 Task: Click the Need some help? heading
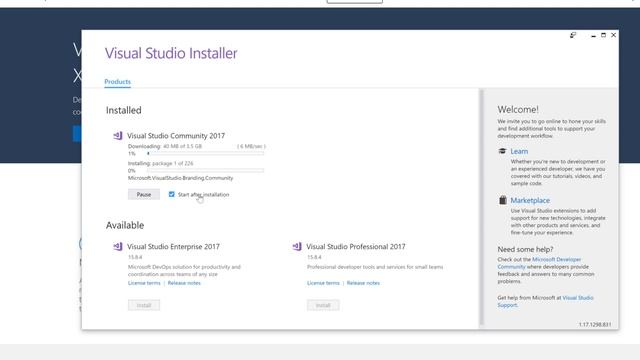(525, 249)
